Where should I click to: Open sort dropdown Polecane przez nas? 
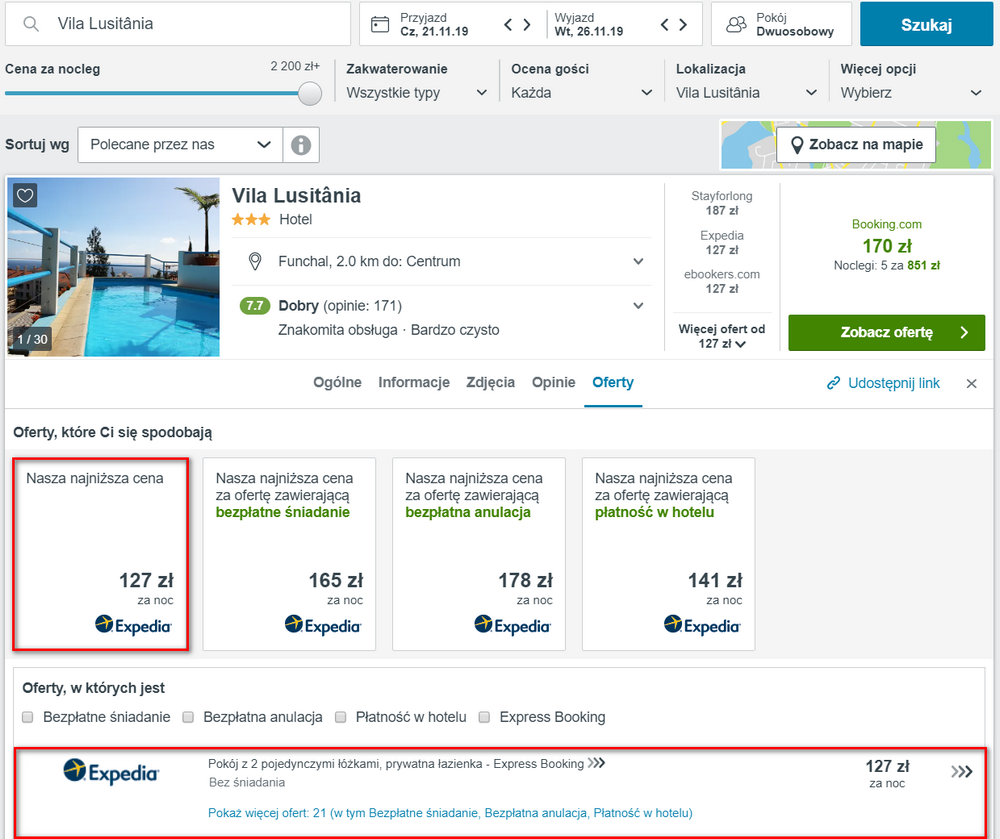point(180,145)
